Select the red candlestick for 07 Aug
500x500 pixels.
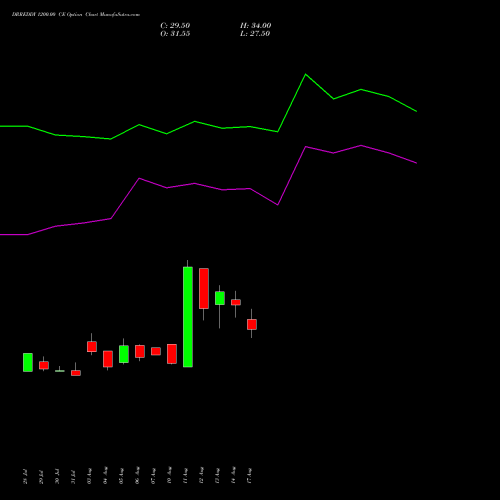pyautogui.click(x=156, y=351)
